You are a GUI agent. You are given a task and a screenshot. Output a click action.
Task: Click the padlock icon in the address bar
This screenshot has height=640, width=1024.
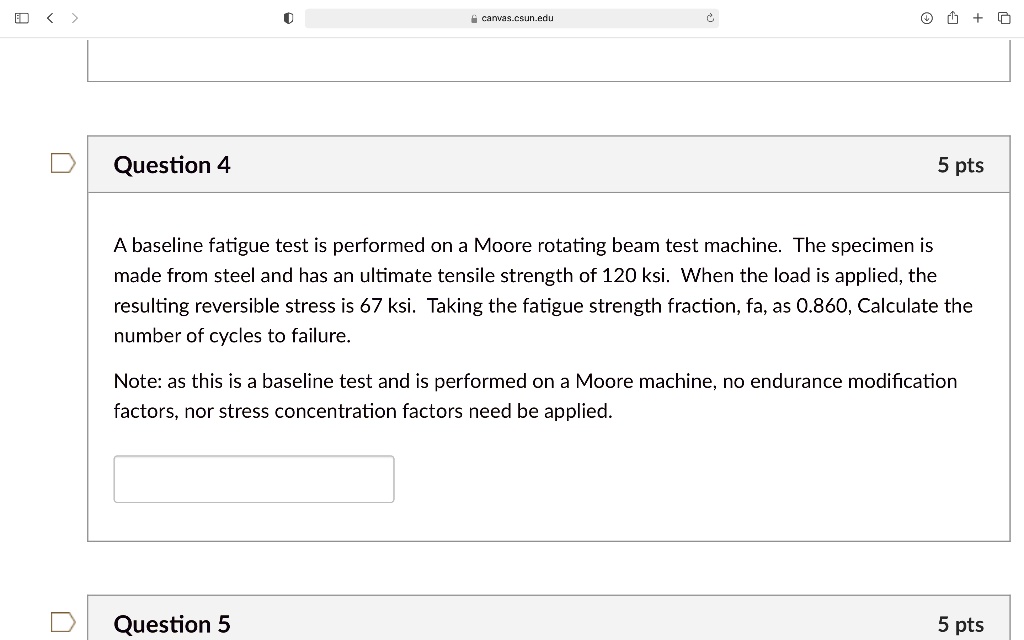coord(472,17)
